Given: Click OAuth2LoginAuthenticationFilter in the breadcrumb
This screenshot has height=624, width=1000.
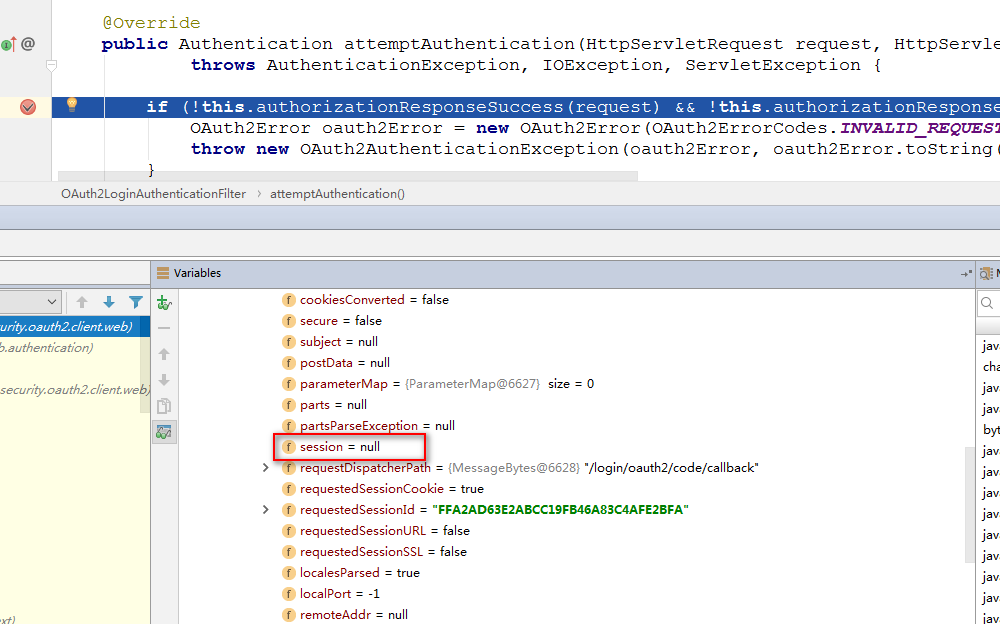Looking at the screenshot, I should (x=153, y=194).
